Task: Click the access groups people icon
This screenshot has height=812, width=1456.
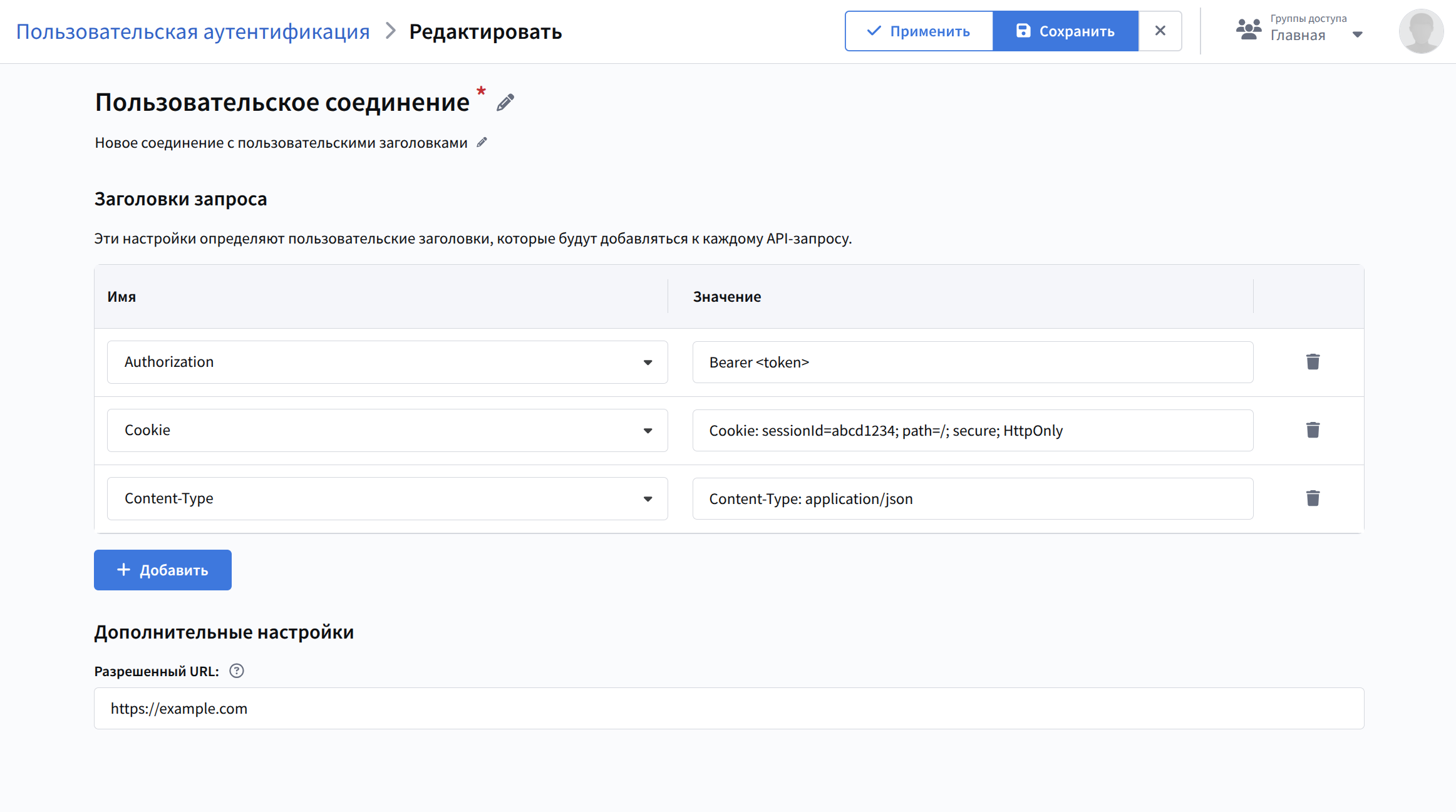Action: pos(1248,29)
